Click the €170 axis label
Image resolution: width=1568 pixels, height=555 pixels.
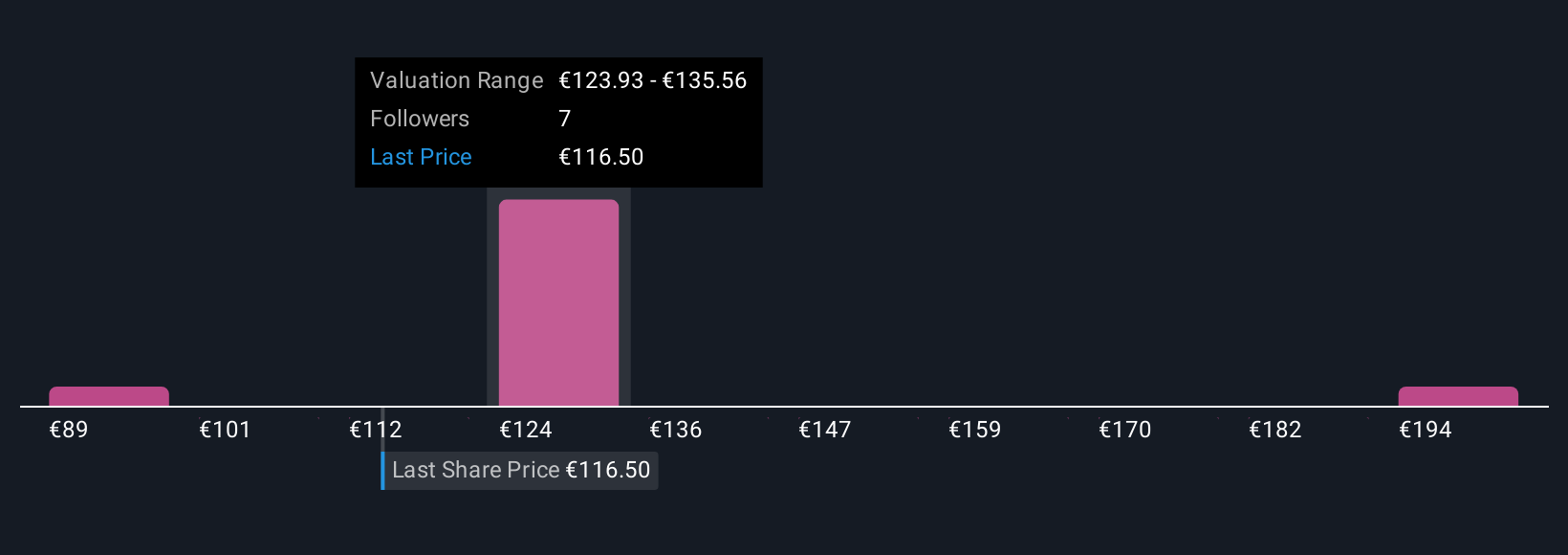tap(1125, 431)
